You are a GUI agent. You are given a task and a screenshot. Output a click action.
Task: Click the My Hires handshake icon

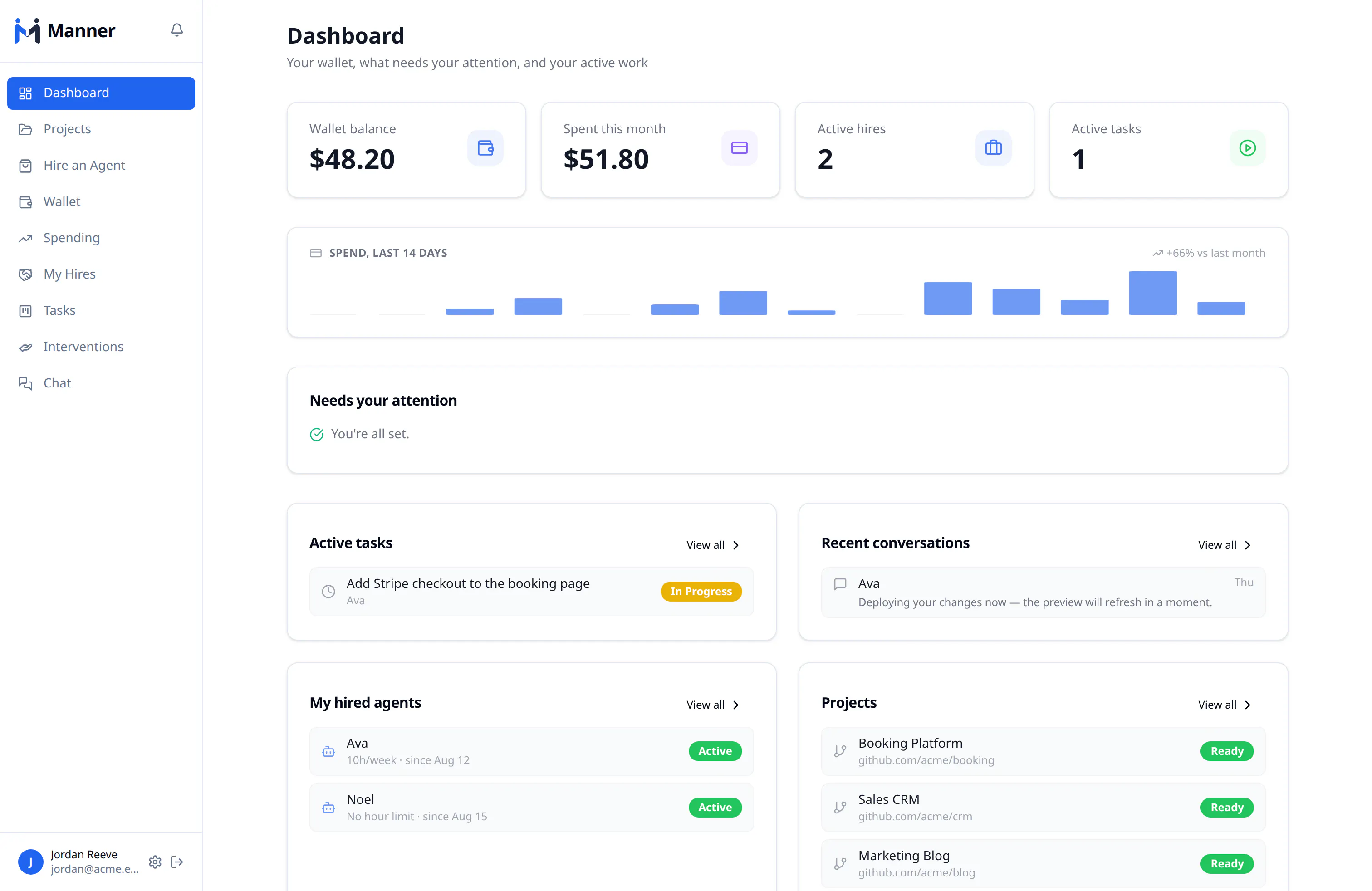click(25, 274)
